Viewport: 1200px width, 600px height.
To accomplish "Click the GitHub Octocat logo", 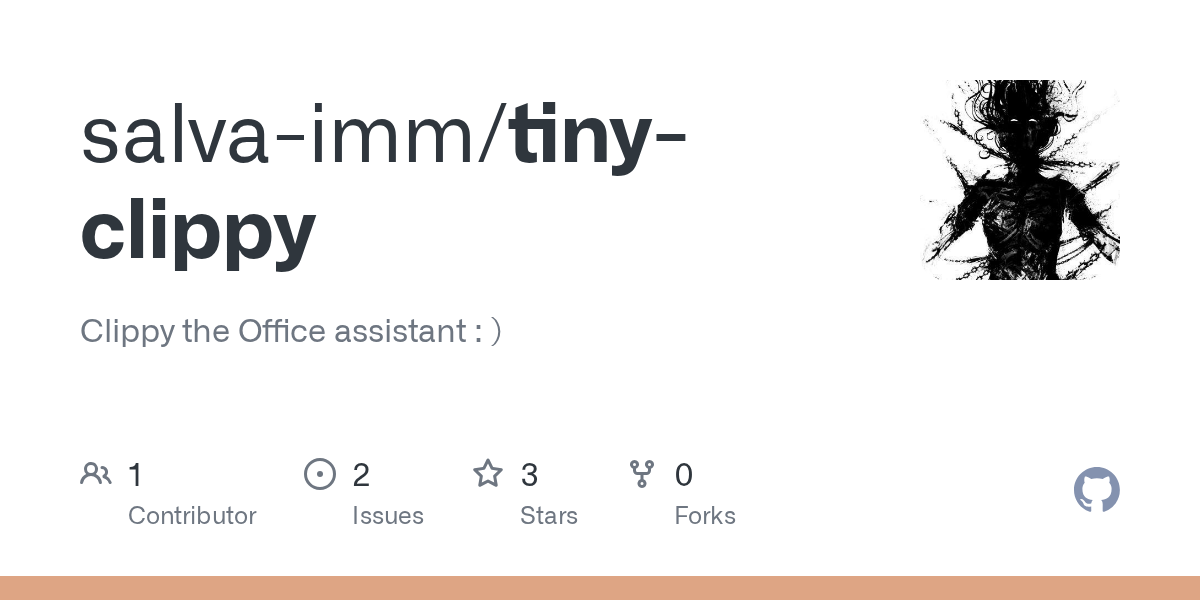I will tap(1096, 490).
